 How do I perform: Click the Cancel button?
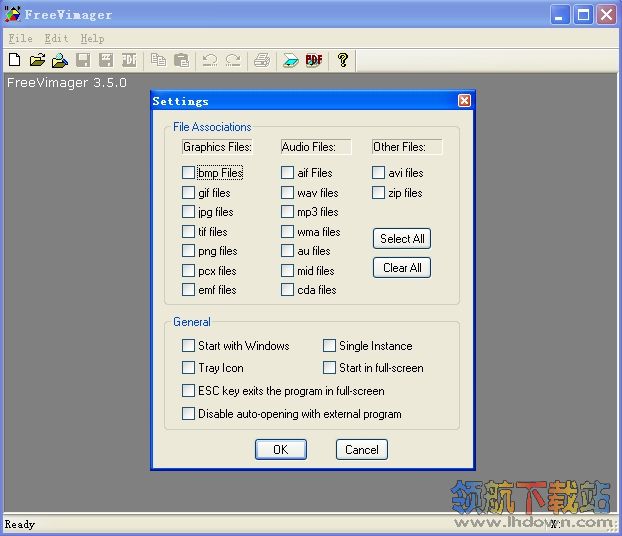(x=362, y=450)
